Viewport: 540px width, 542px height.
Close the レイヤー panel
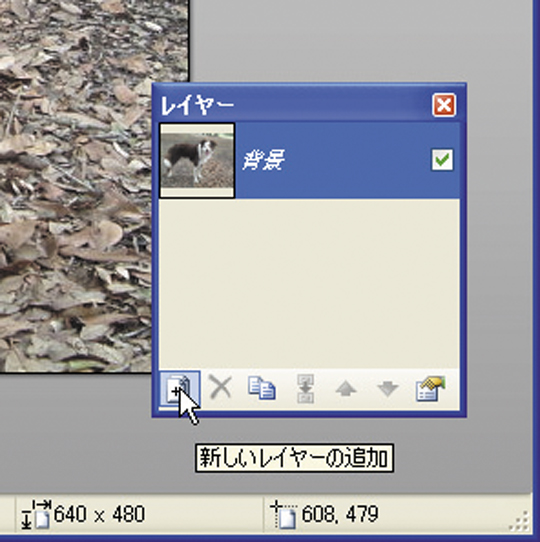(x=444, y=105)
